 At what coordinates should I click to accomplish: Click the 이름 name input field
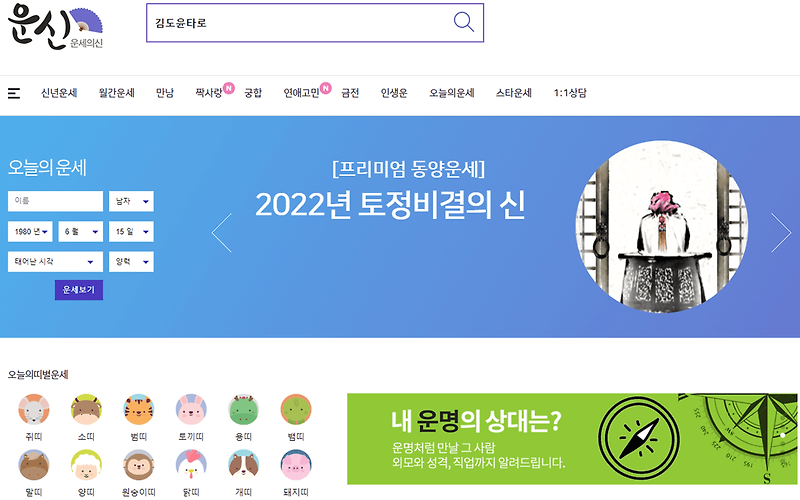[x=55, y=201]
